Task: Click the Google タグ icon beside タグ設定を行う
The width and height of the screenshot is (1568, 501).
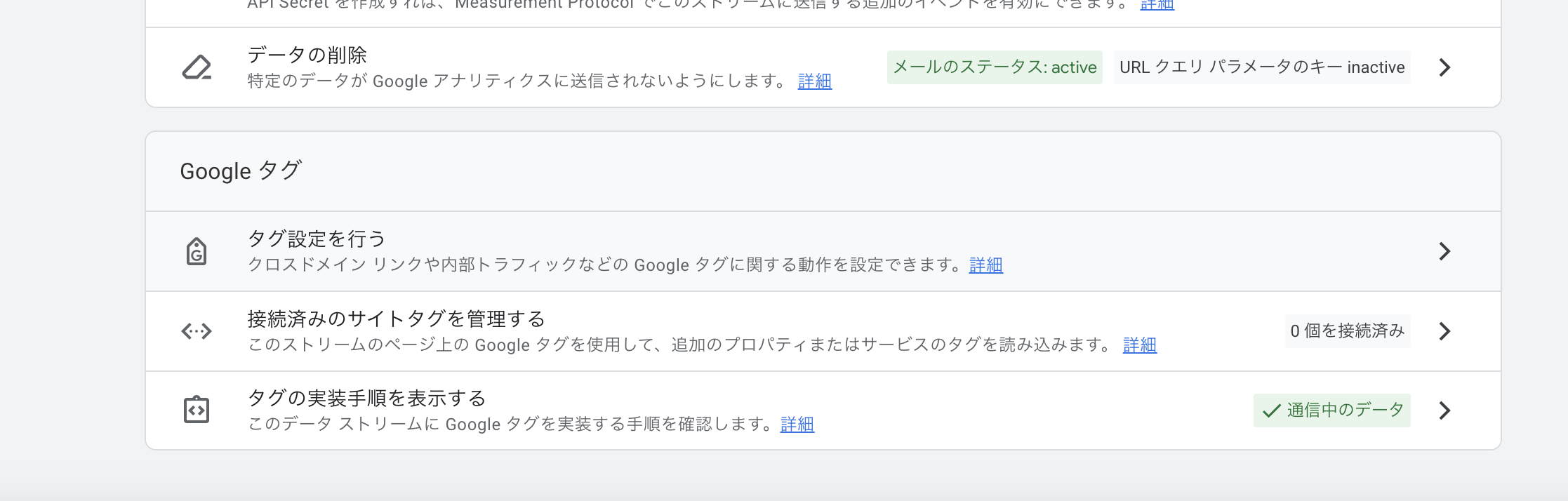Action: pos(196,250)
